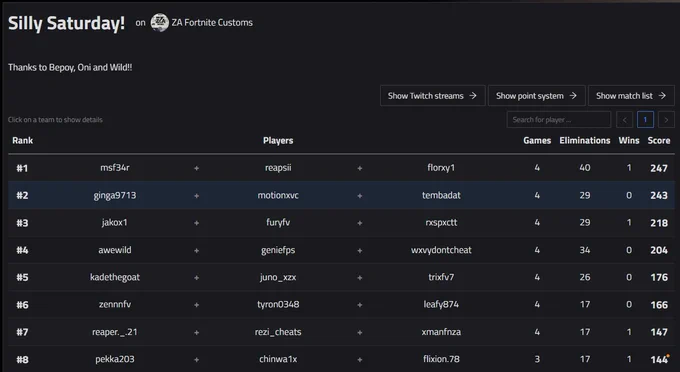The width and height of the screenshot is (680, 372).
Task: Select player wxvydontcheat
Action: (441, 250)
